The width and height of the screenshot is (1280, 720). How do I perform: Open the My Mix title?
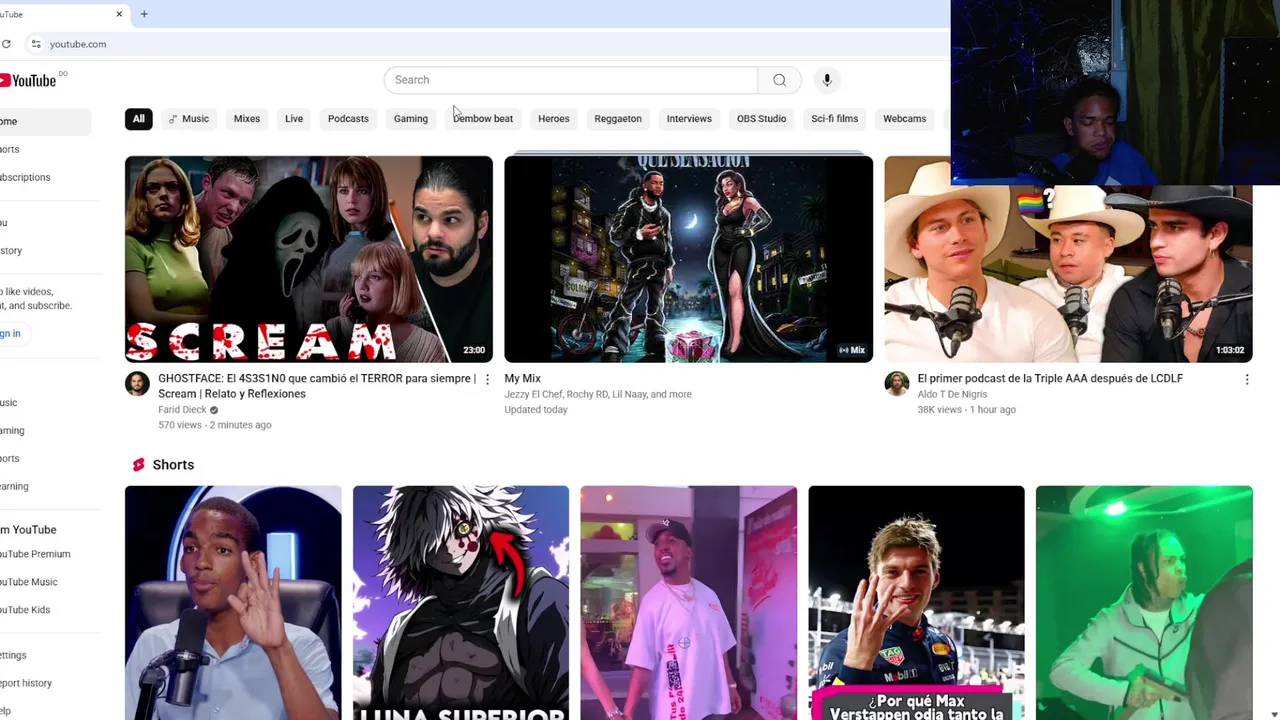(x=523, y=379)
